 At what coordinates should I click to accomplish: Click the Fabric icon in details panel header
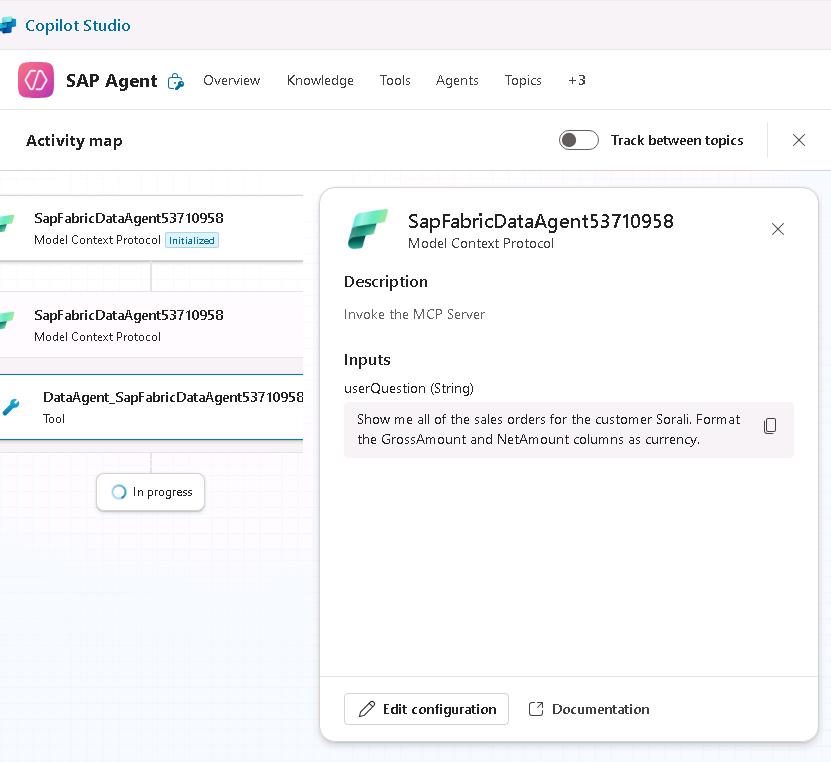367,229
